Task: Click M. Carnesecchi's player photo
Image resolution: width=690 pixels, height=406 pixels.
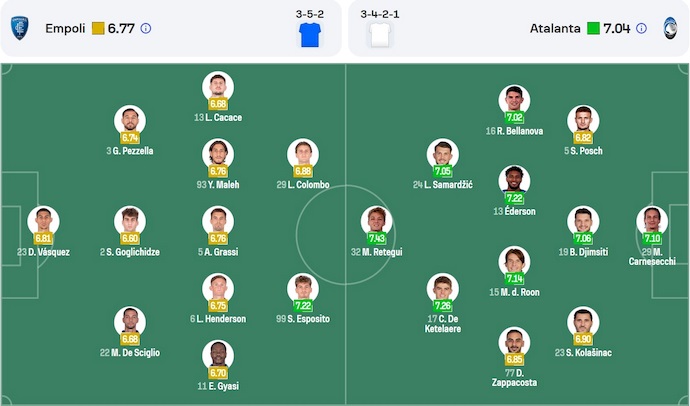Action: (652, 220)
